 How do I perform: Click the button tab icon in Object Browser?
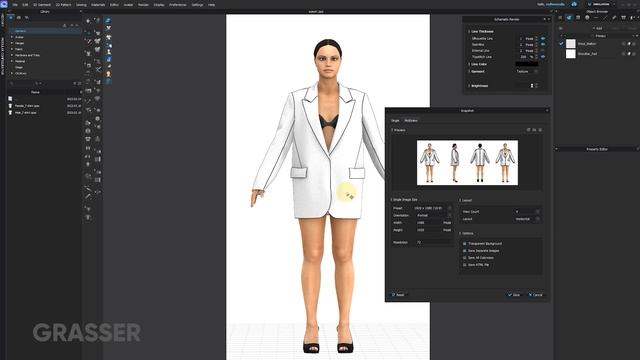[x=587, y=18]
